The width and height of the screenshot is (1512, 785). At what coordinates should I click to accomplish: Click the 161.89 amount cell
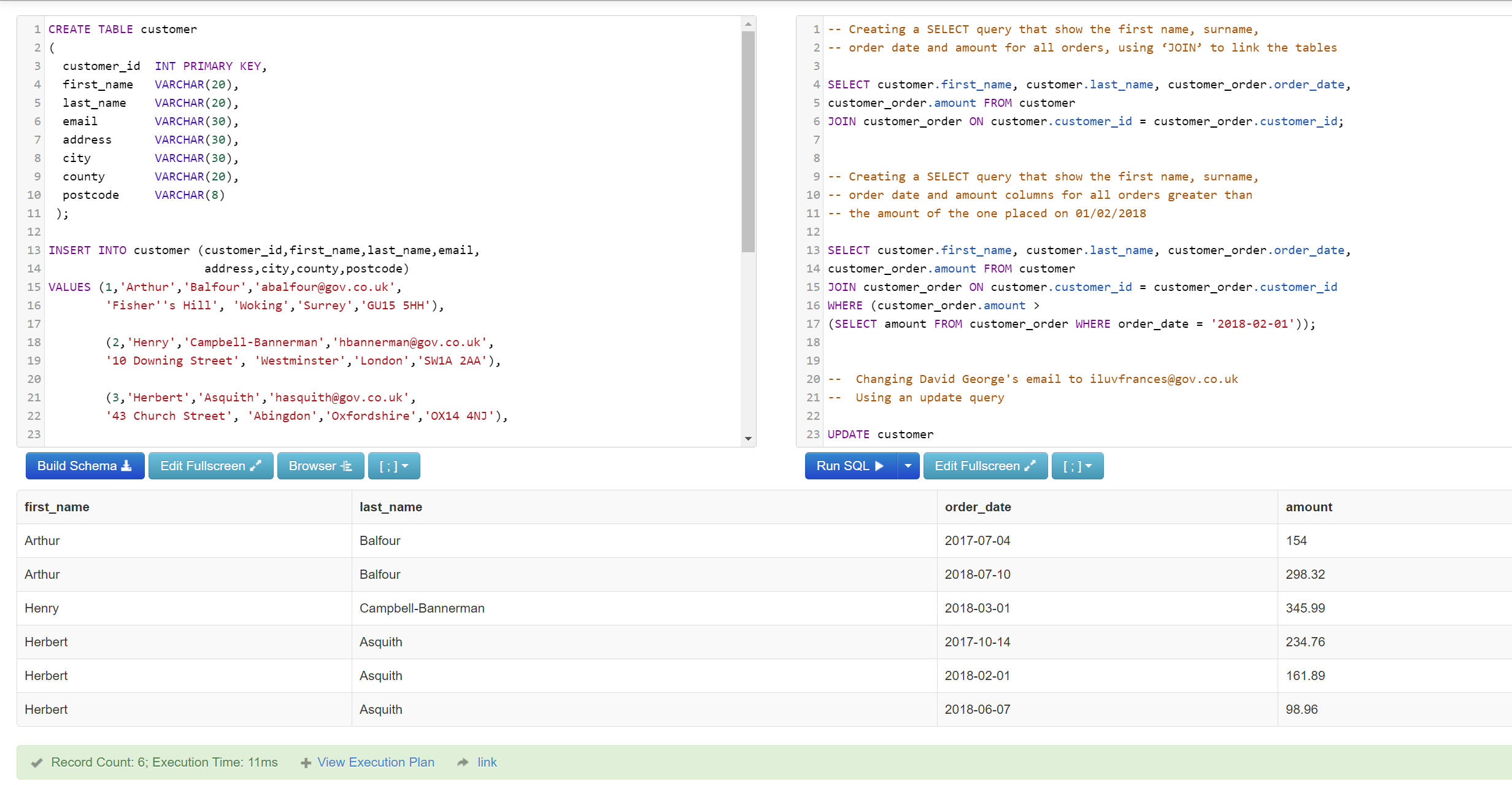tap(1394, 676)
